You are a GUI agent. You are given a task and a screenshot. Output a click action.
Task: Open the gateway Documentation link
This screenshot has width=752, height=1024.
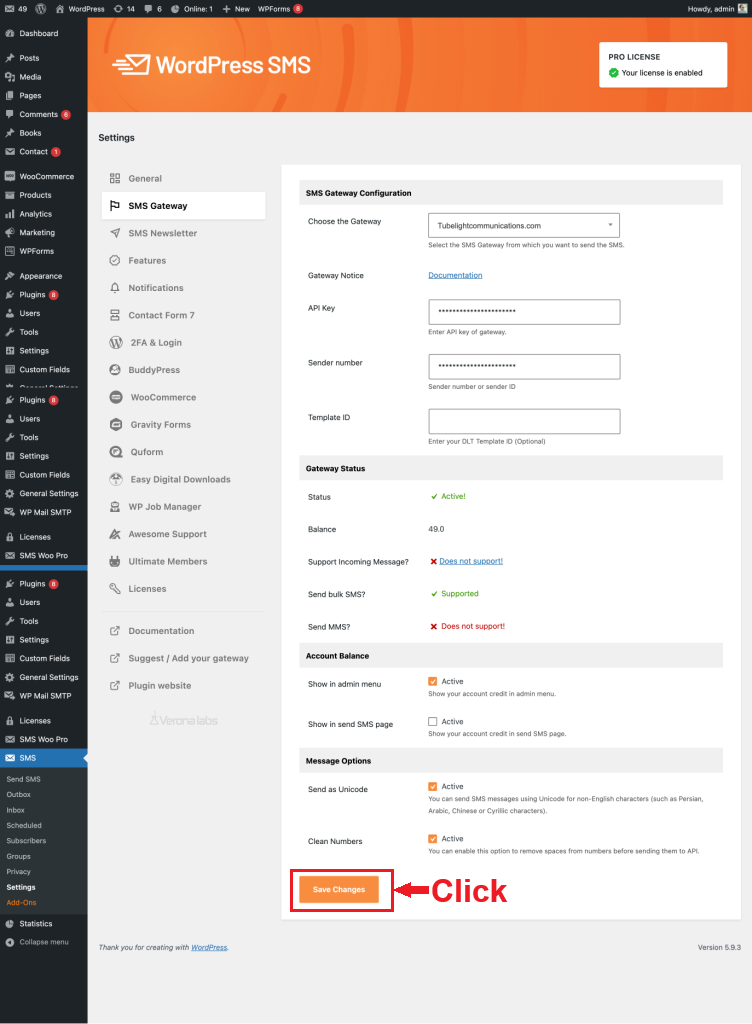[x=455, y=275]
